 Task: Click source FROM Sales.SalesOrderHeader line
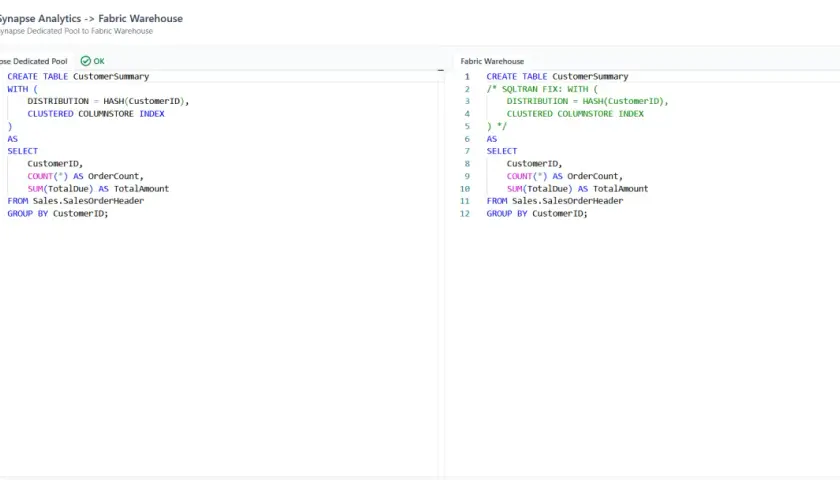click(x=76, y=201)
